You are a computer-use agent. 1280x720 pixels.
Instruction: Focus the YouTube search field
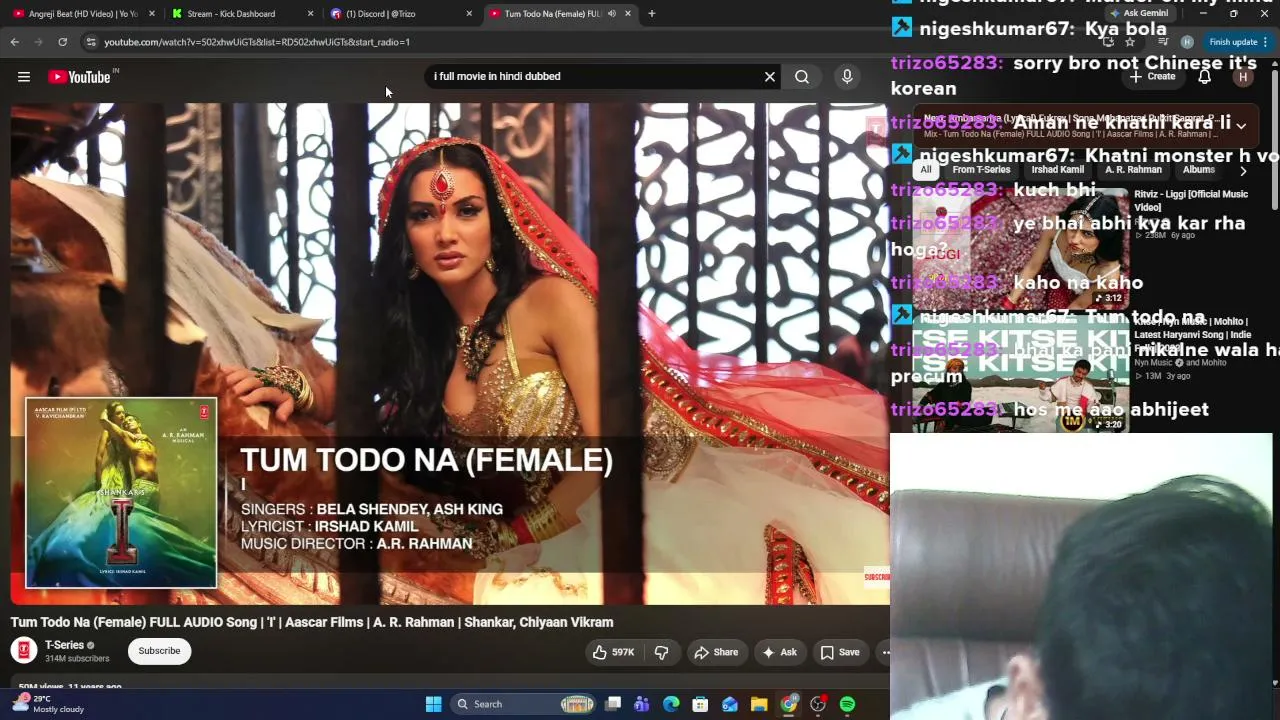pos(595,77)
